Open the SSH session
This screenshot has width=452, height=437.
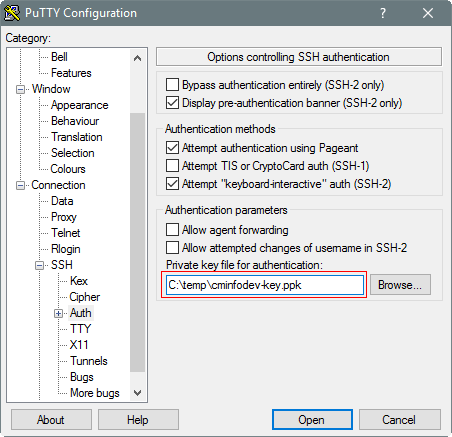312,420
